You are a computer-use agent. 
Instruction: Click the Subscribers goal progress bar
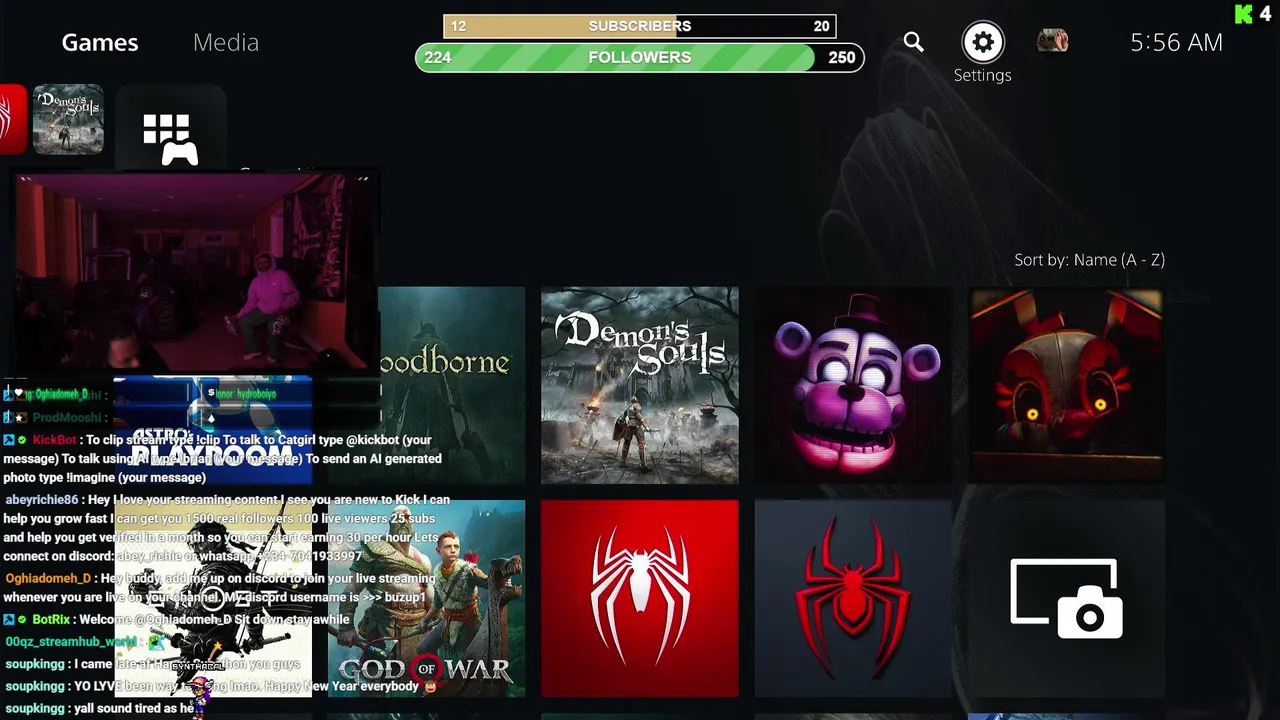640,26
